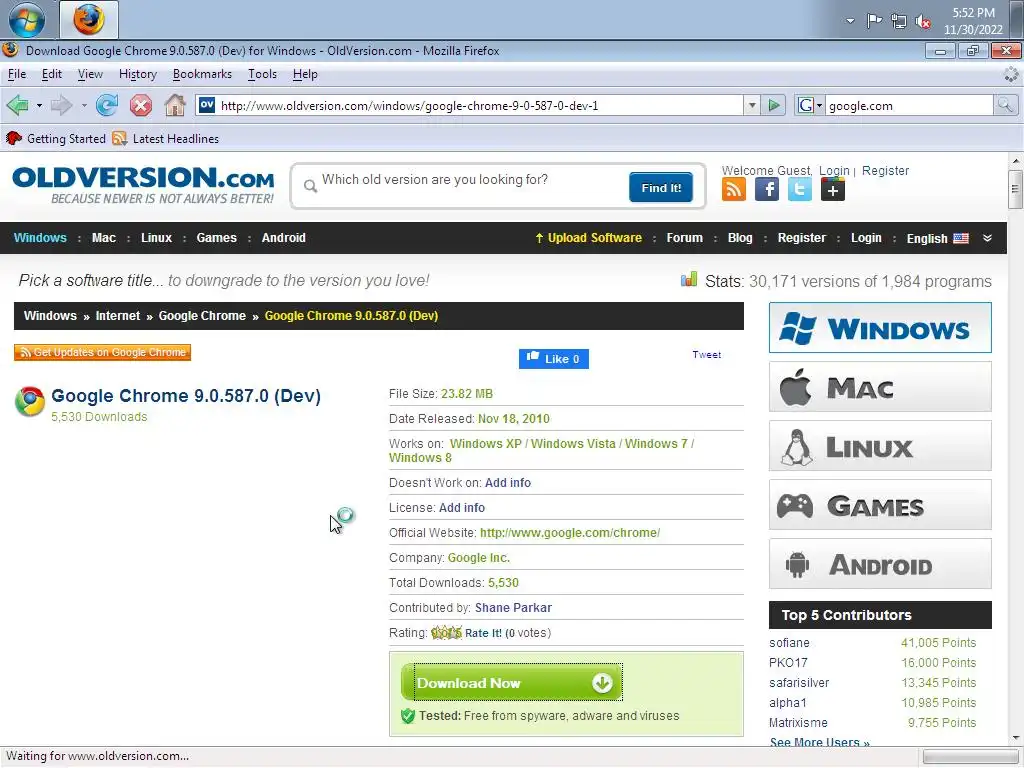Click the search magnifier button in Firefox
The image size is (1024, 768).
[x=1005, y=105]
